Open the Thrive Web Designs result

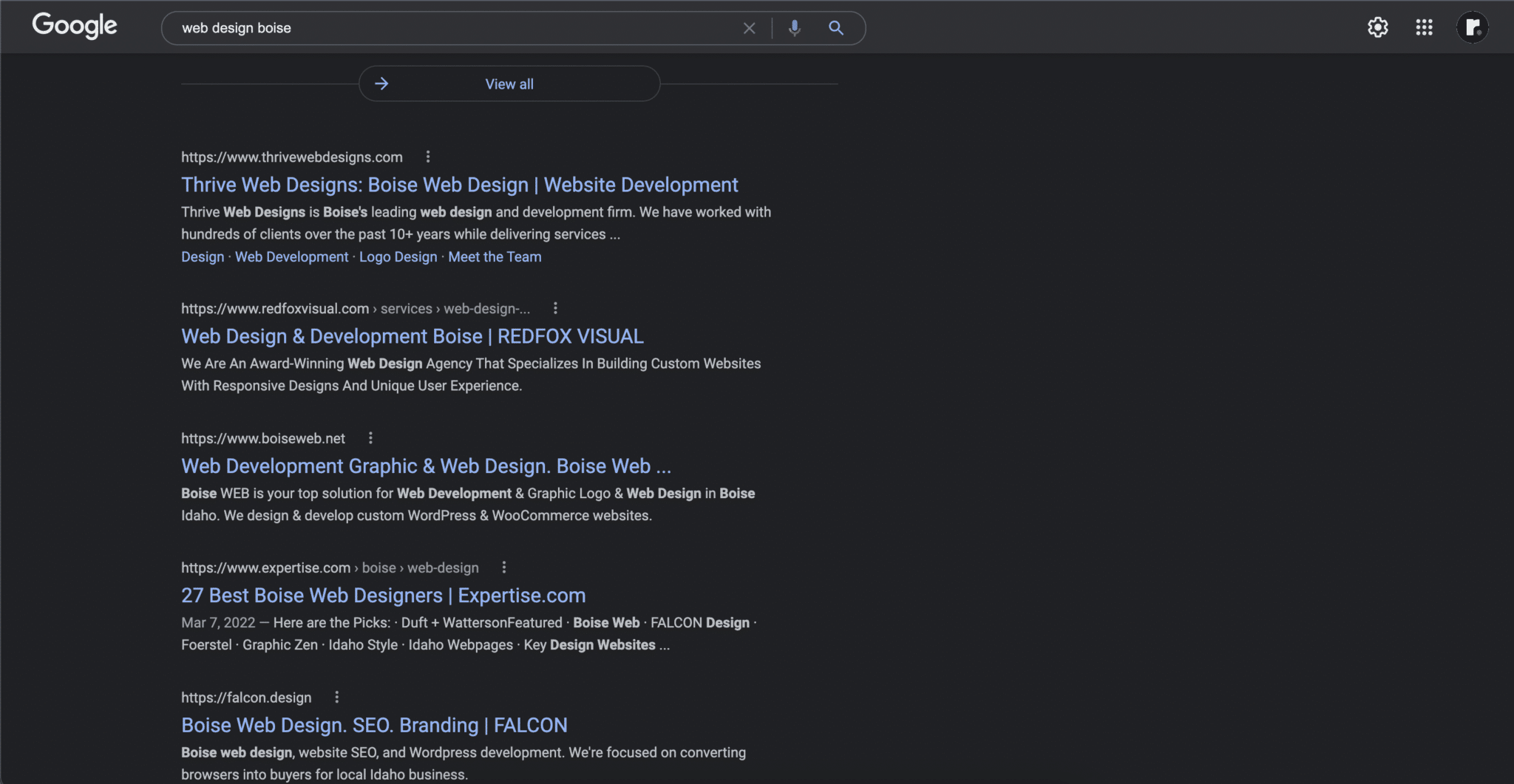(x=459, y=185)
